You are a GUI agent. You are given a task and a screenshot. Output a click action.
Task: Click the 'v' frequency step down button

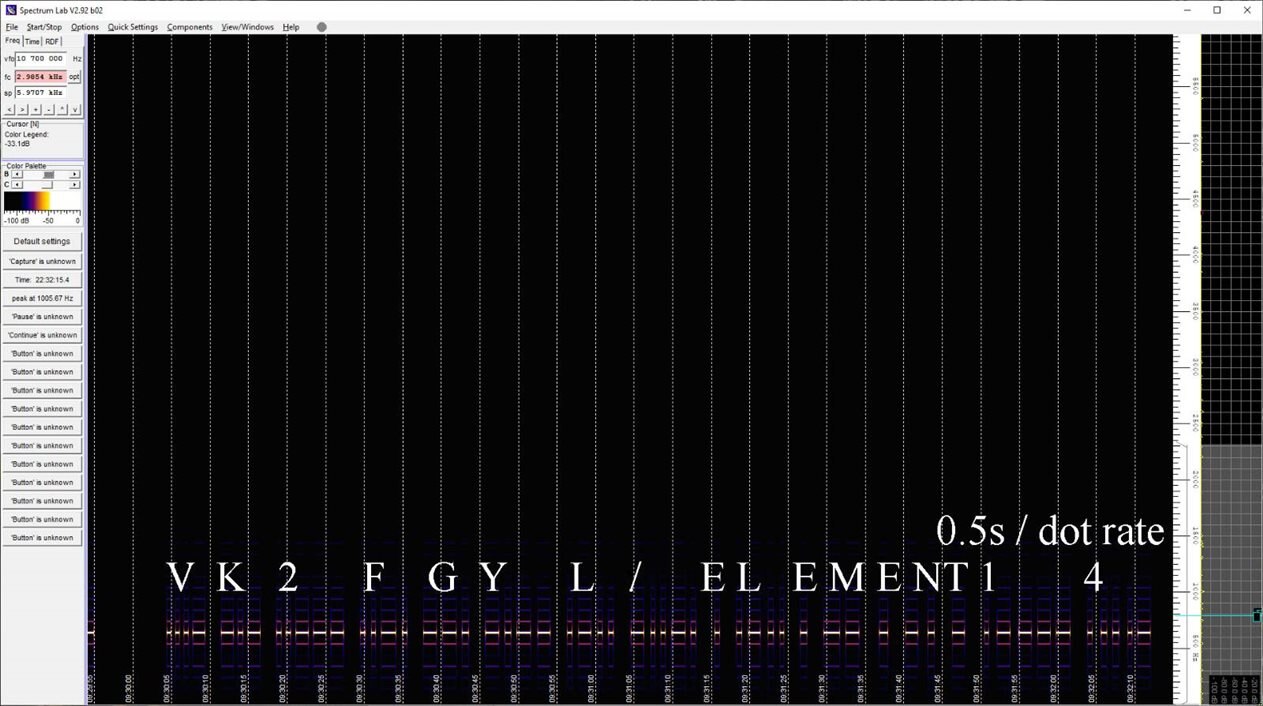(x=75, y=109)
